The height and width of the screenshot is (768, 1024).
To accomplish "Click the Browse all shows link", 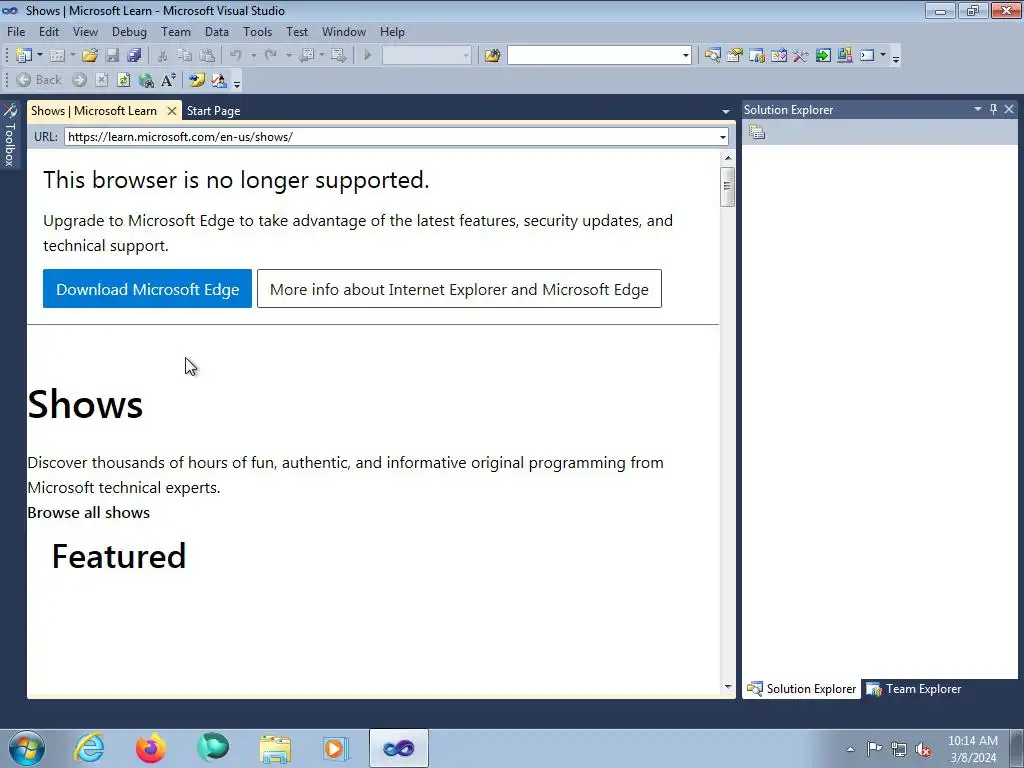I will coord(88,513).
